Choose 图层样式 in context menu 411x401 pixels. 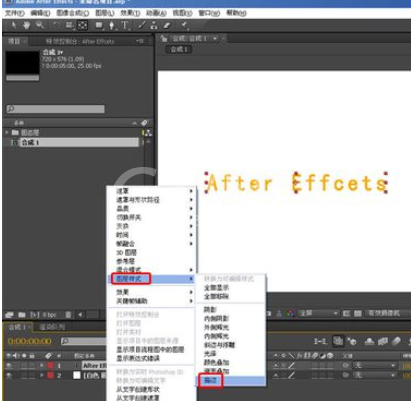[x=152, y=279]
